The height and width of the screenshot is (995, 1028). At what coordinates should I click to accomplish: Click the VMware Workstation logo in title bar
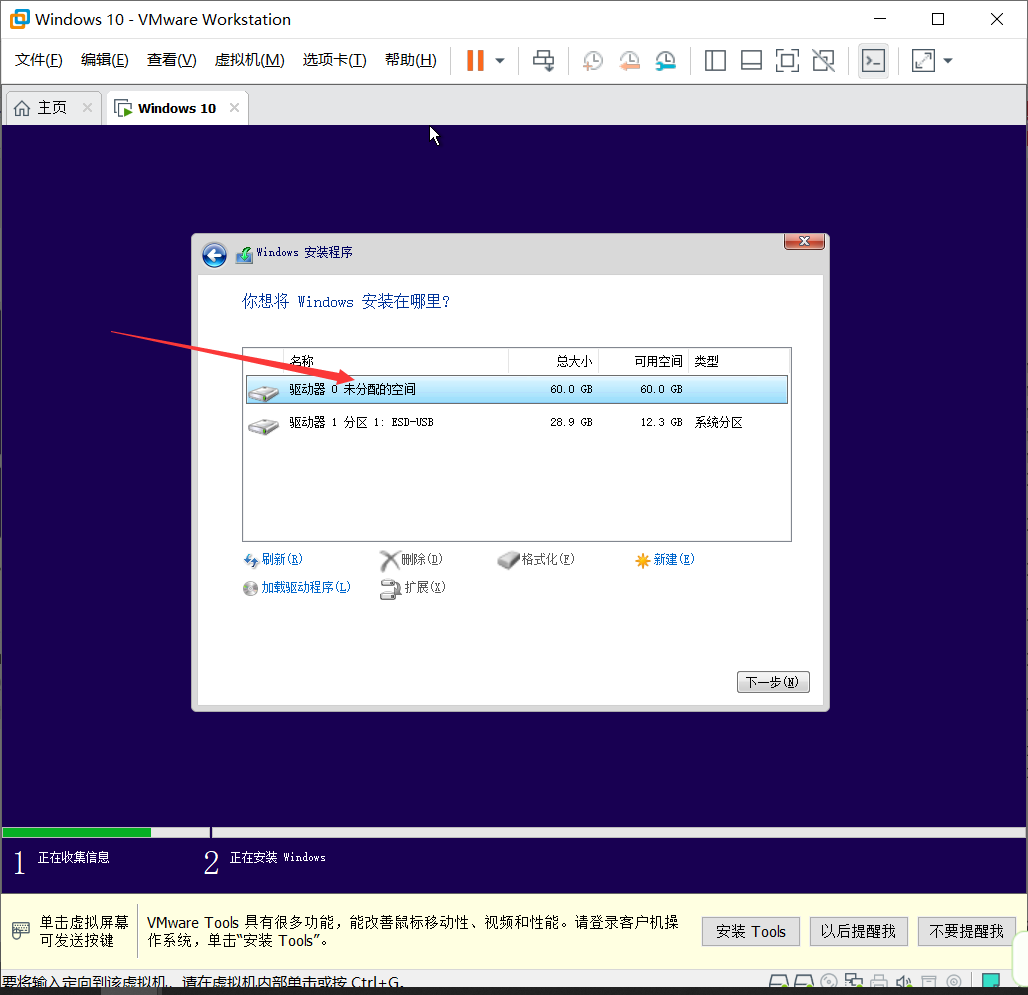20,19
